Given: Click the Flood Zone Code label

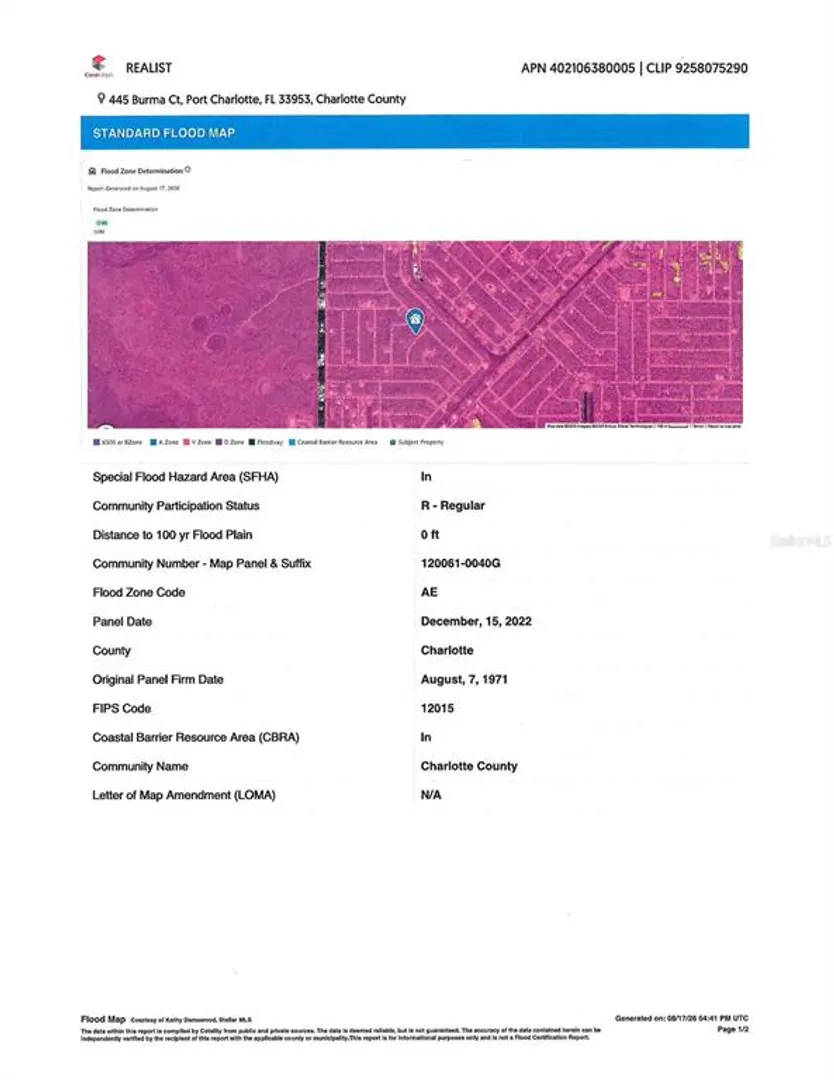Looking at the screenshot, I should (138, 592).
